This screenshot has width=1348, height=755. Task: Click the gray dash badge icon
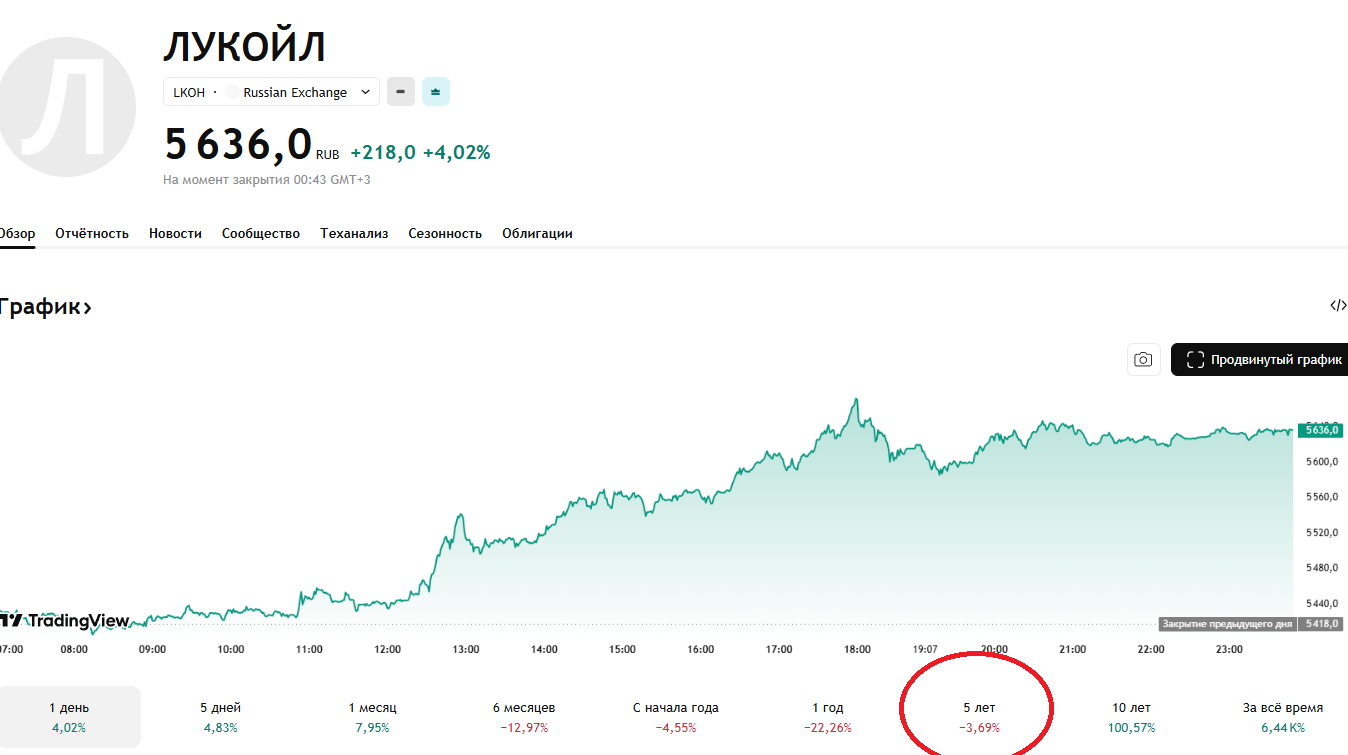[400, 92]
